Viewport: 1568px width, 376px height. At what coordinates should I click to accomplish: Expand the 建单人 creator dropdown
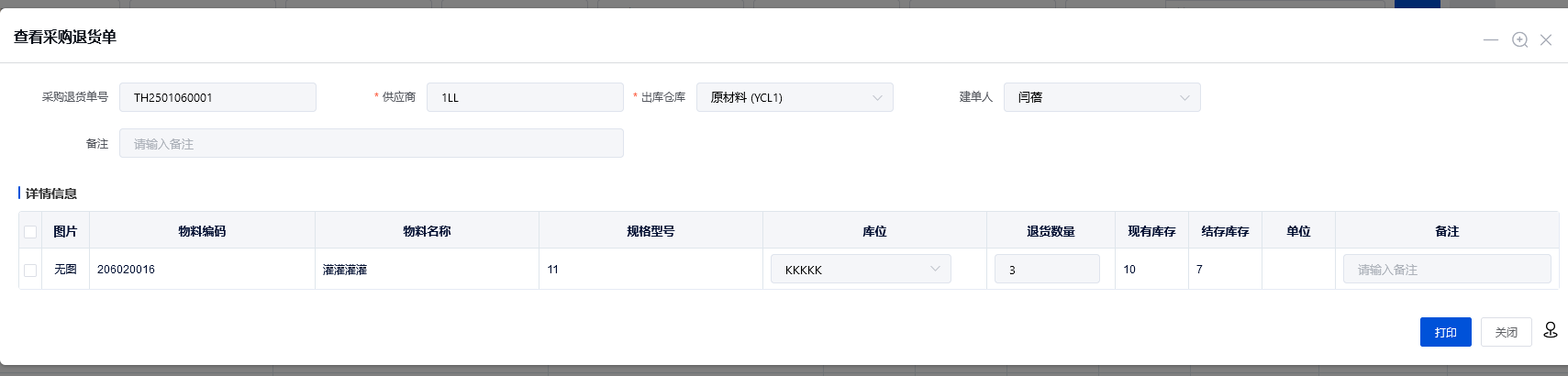1101,97
